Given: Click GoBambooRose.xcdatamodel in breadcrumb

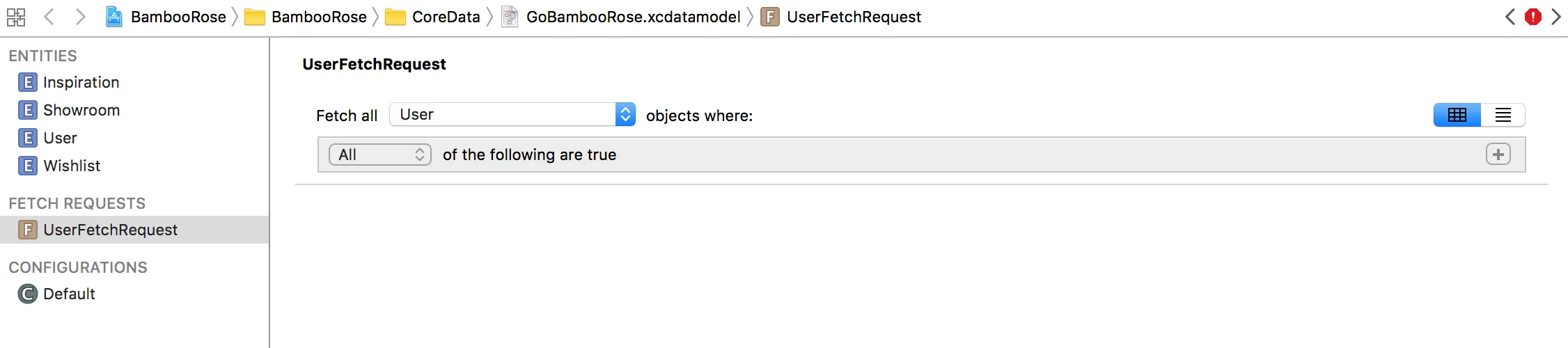Looking at the screenshot, I should pos(632,17).
